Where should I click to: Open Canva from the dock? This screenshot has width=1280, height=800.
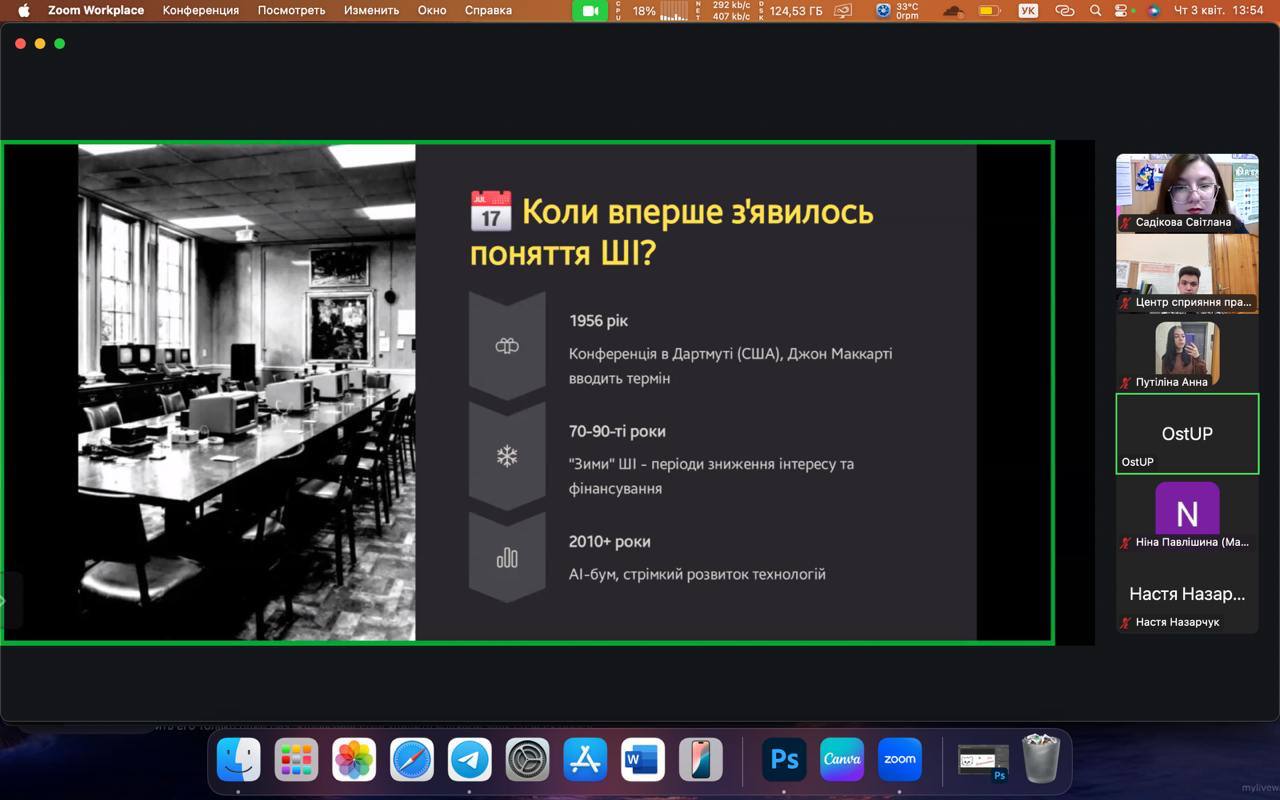click(842, 760)
